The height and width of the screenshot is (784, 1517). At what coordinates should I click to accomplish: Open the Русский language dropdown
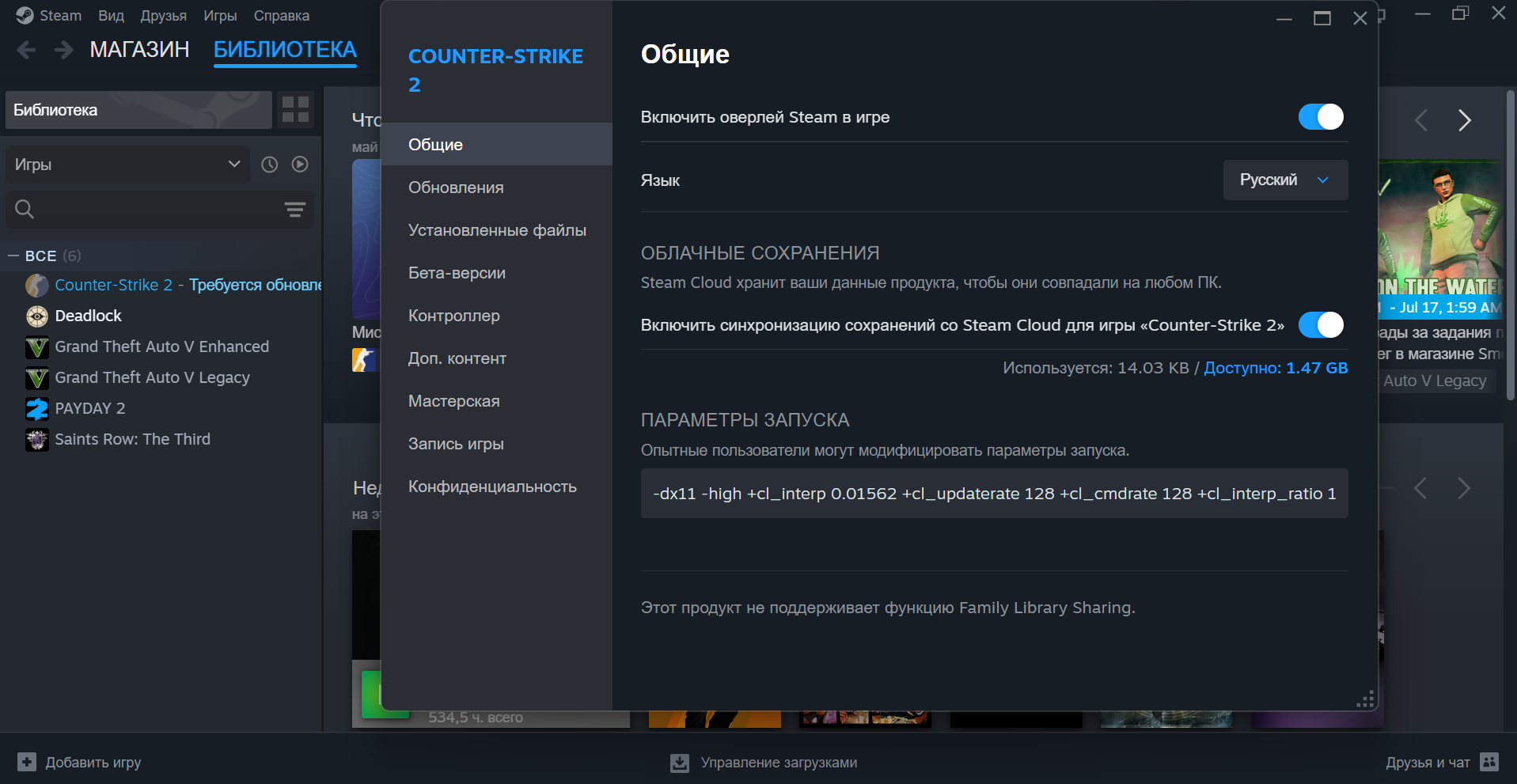(1284, 180)
